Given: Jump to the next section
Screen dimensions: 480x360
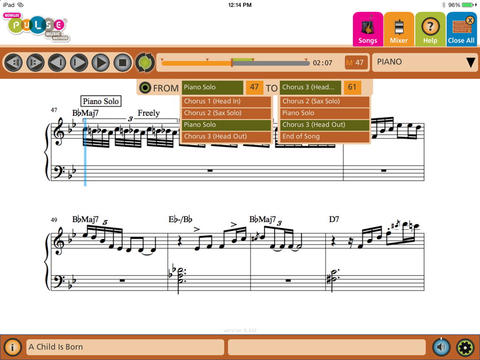Looking at the screenshot, I should pos(35,62).
